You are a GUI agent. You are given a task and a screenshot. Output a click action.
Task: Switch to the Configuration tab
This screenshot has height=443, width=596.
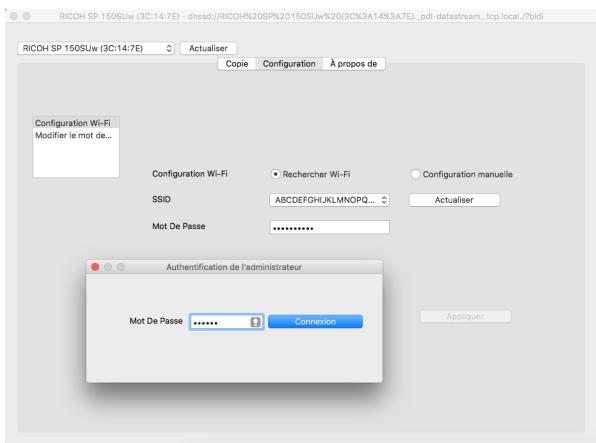pos(289,64)
